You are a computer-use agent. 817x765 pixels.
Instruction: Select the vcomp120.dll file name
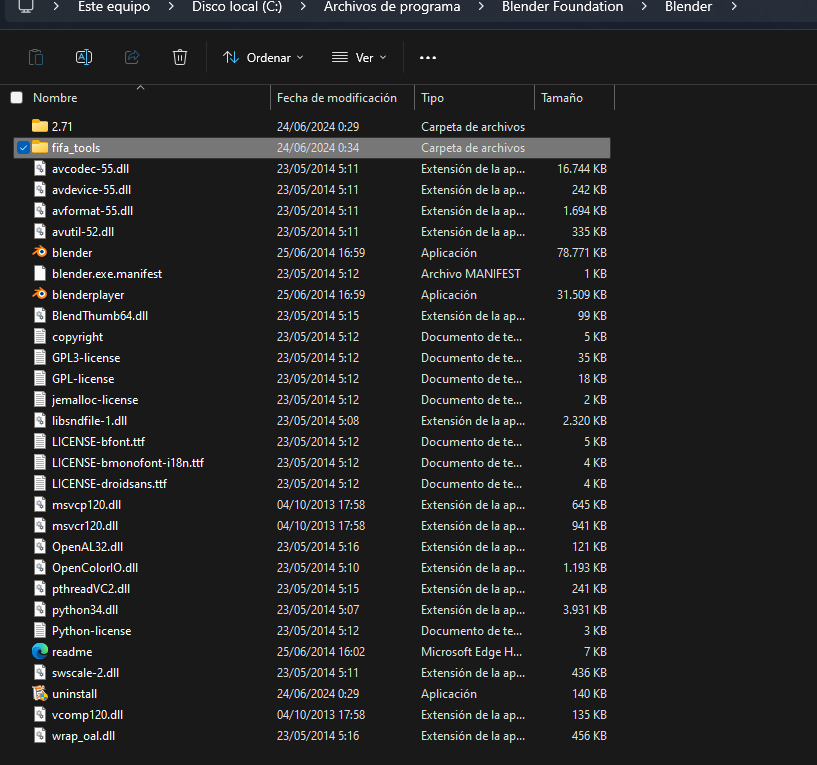(x=88, y=714)
